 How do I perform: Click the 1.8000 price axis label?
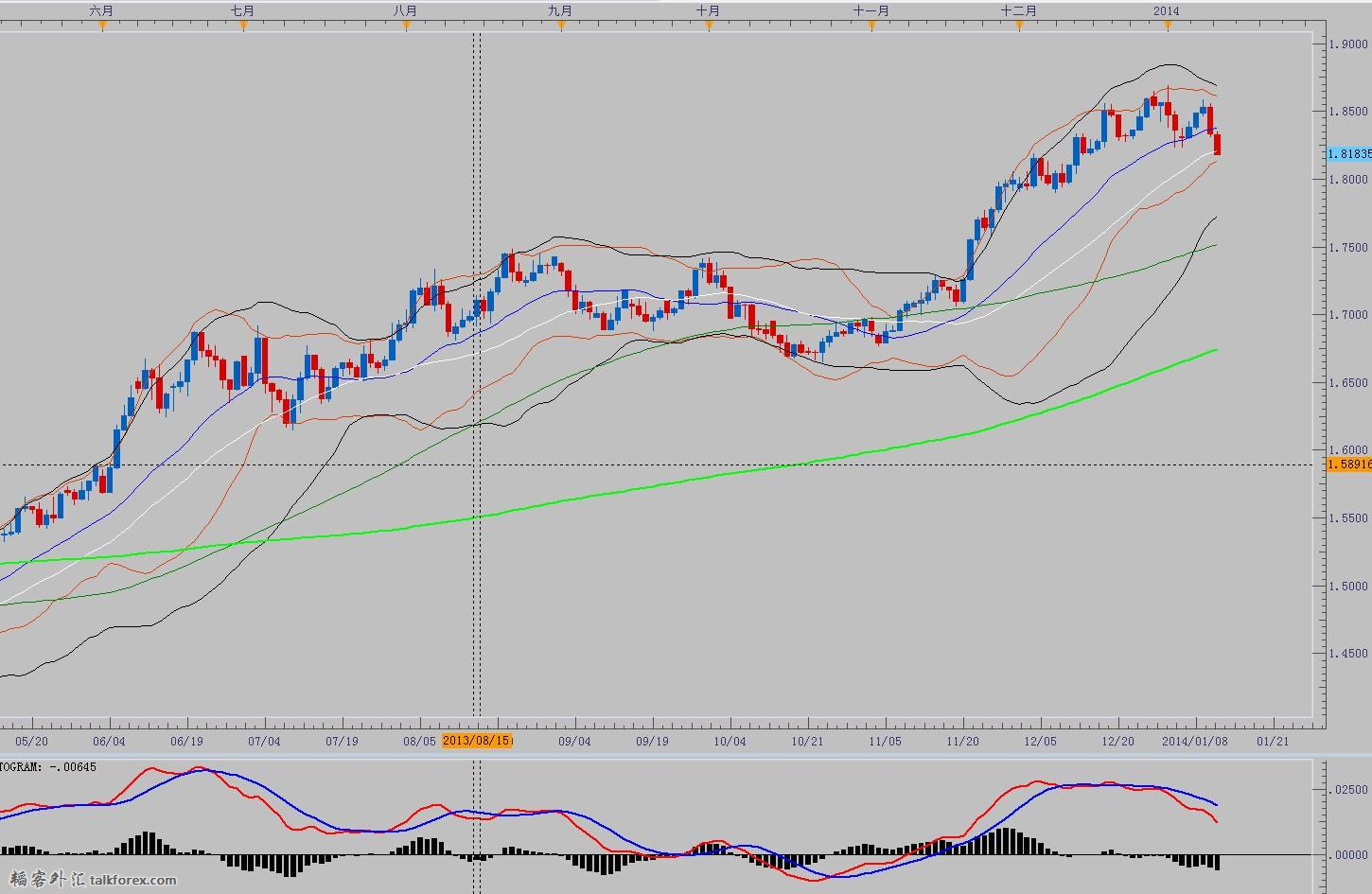pyautogui.click(x=1348, y=180)
